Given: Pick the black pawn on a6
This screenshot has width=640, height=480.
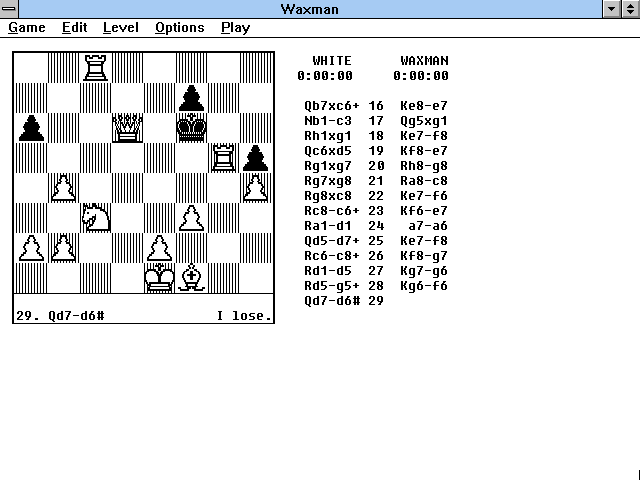Looking at the screenshot, I should pos(31,128).
